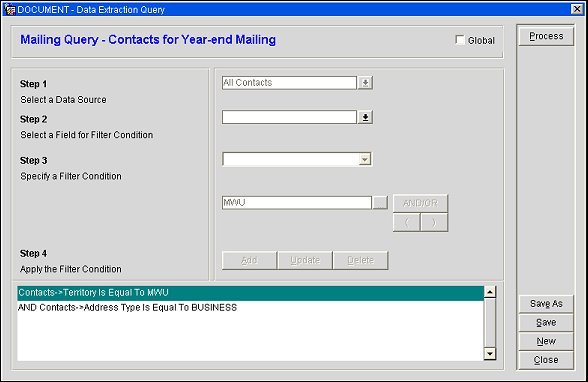Viewport: 588px width, 382px height.
Task: Click the Process button
Action: pos(546,36)
